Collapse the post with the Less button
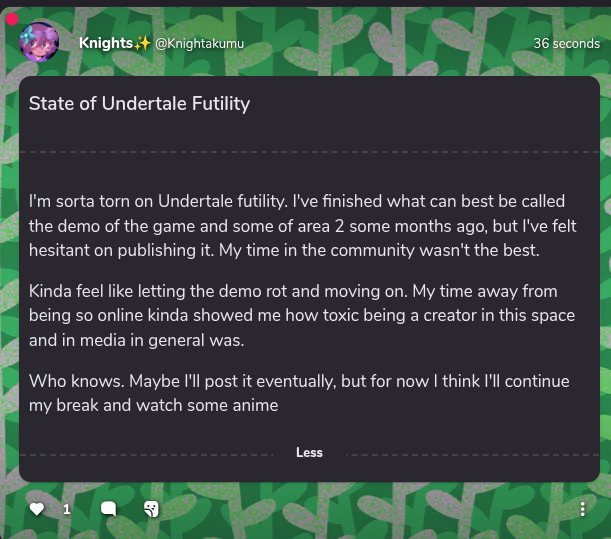Screen dimensions: 611x539 [309, 453]
